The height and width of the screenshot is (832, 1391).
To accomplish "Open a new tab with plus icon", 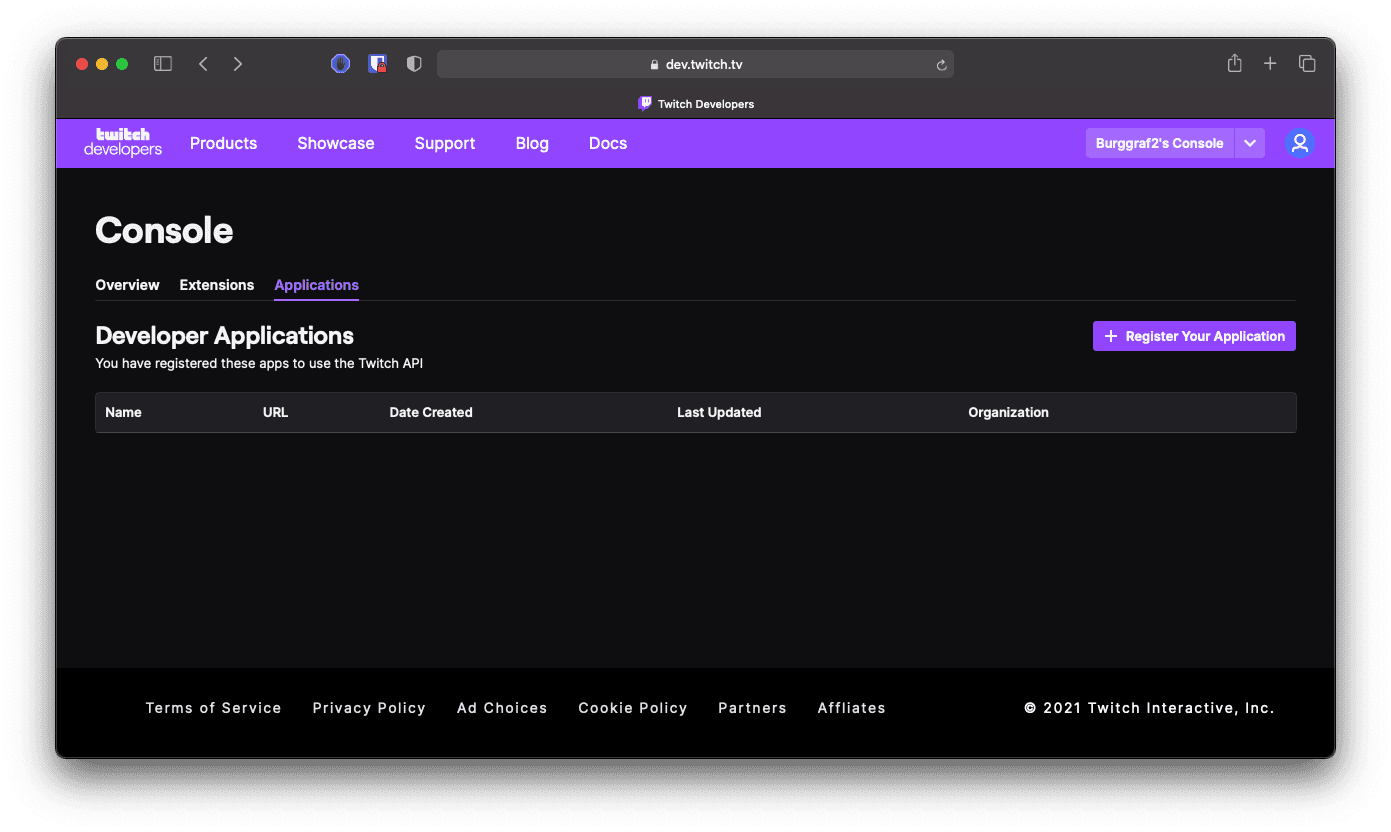I will [1270, 64].
